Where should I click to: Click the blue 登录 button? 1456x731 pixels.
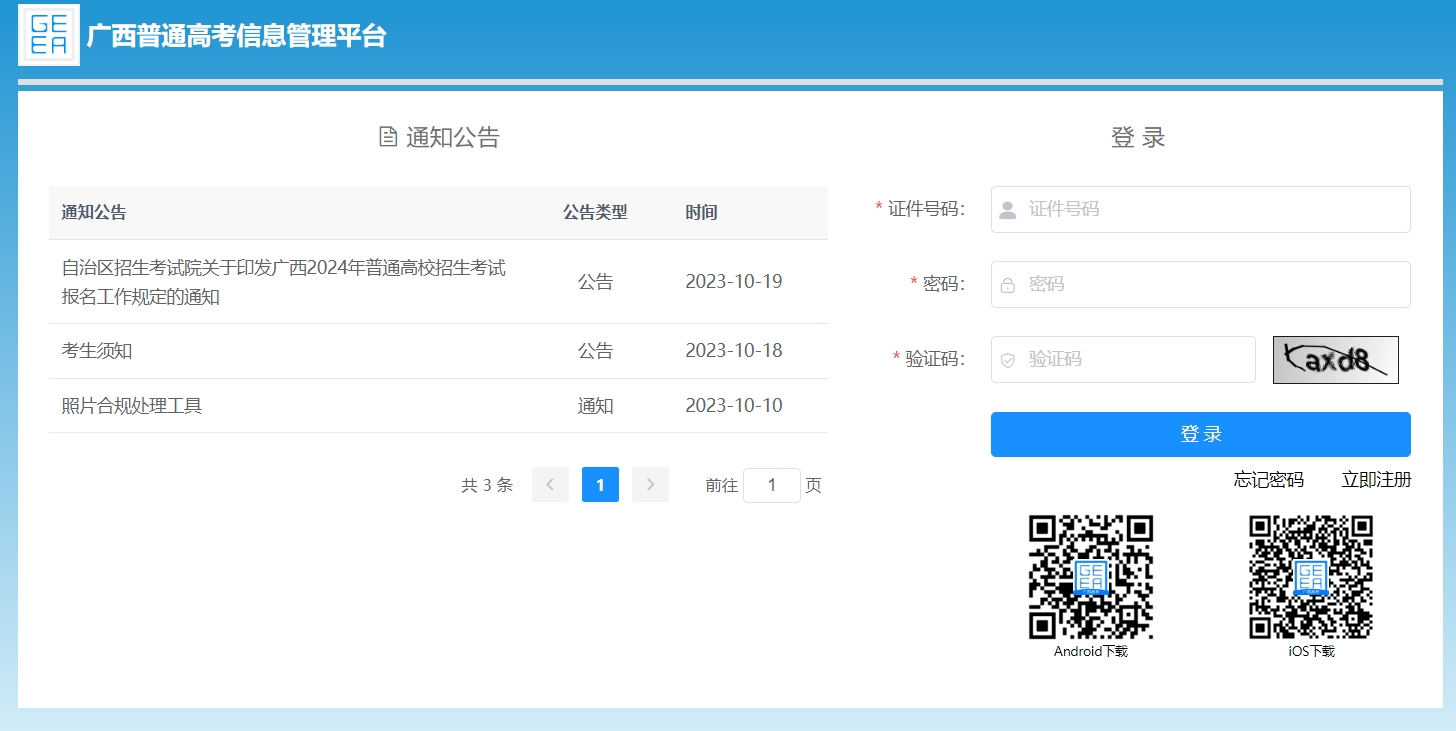click(x=1200, y=434)
